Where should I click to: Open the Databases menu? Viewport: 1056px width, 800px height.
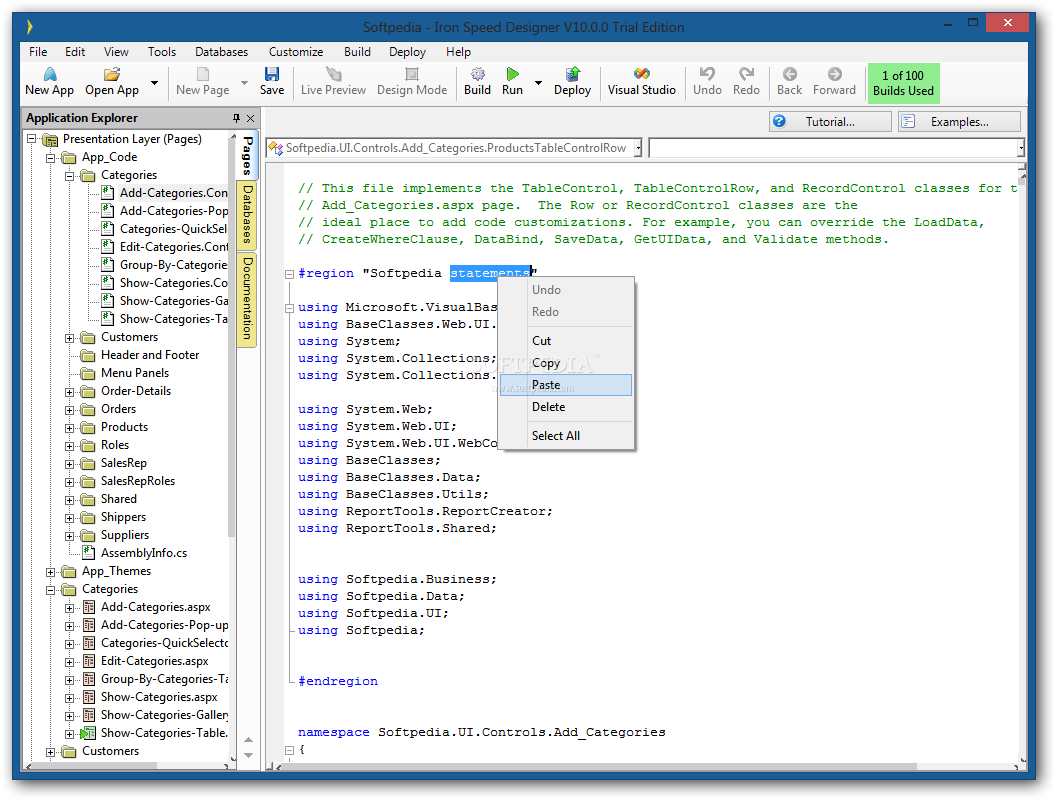pyautogui.click(x=222, y=52)
